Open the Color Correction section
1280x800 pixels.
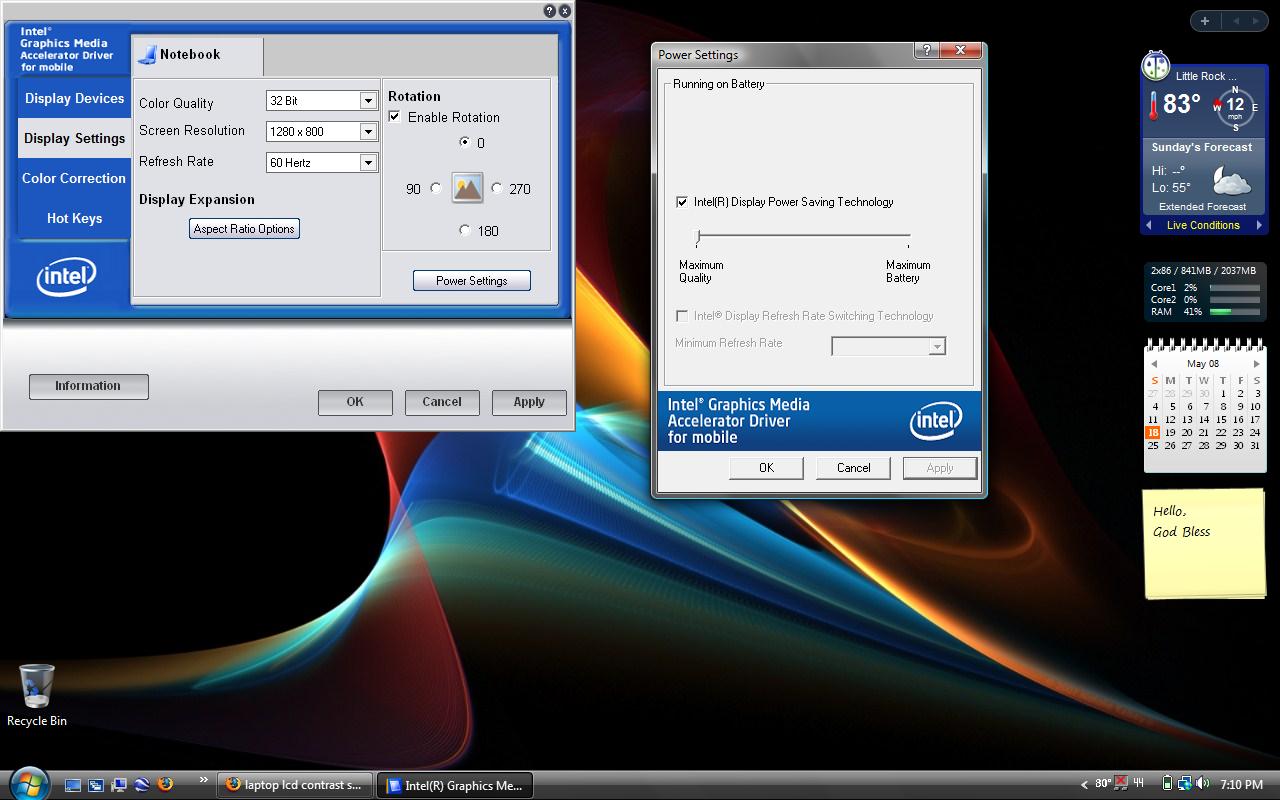pos(74,178)
